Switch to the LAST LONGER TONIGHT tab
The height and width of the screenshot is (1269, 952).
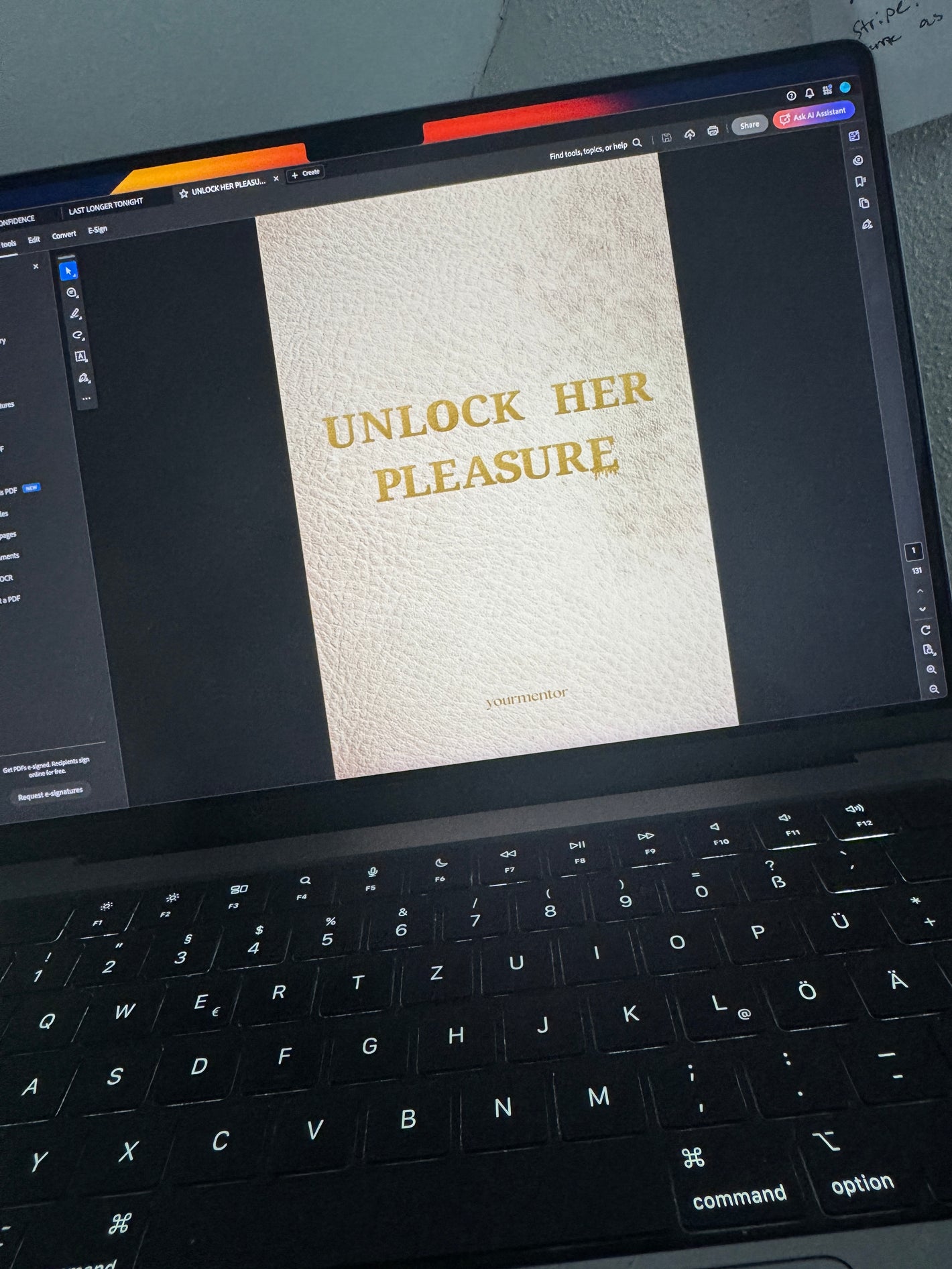[x=105, y=207]
